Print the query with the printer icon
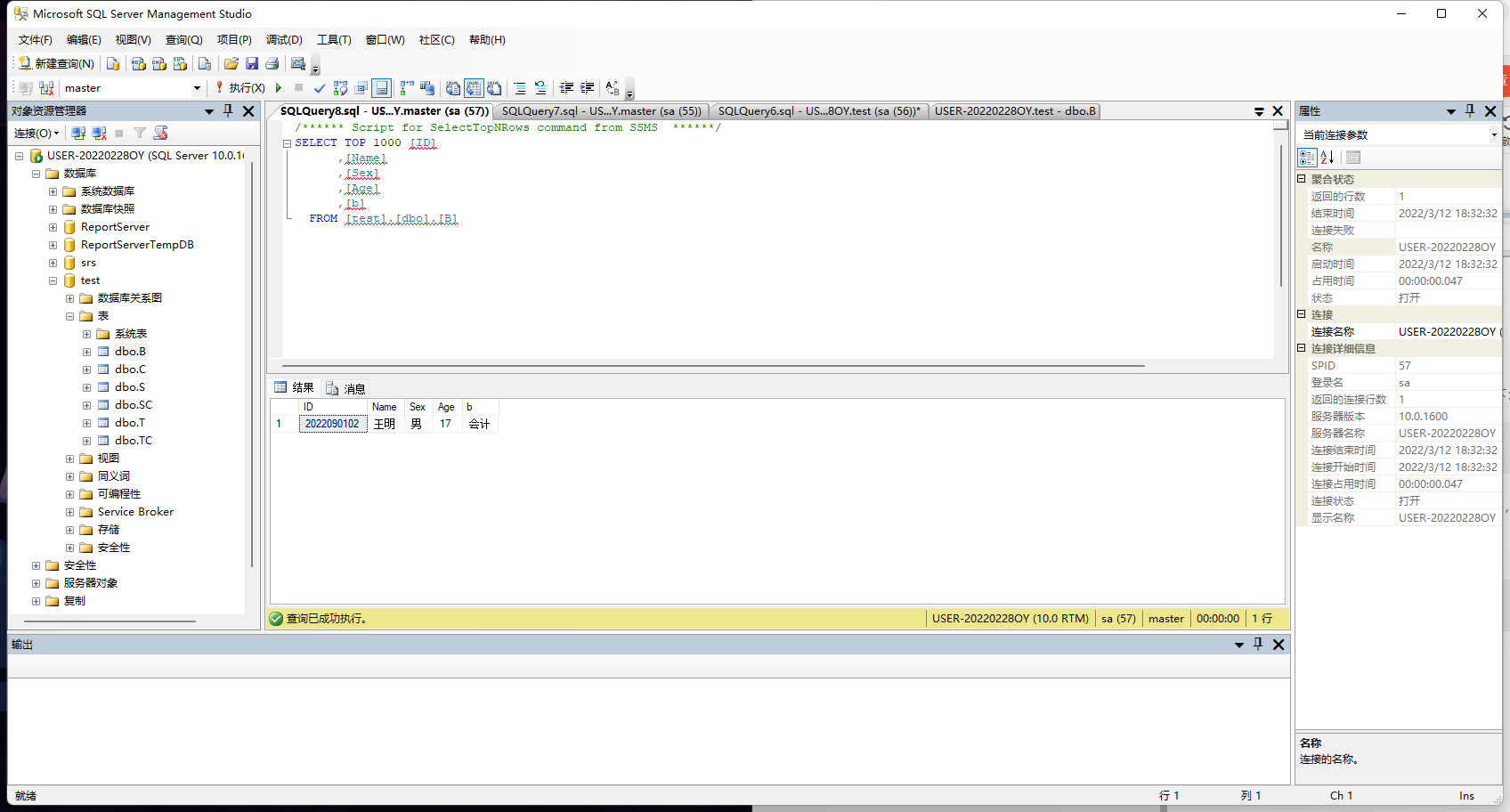This screenshot has height=812, width=1510. pyautogui.click(x=272, y=63)
